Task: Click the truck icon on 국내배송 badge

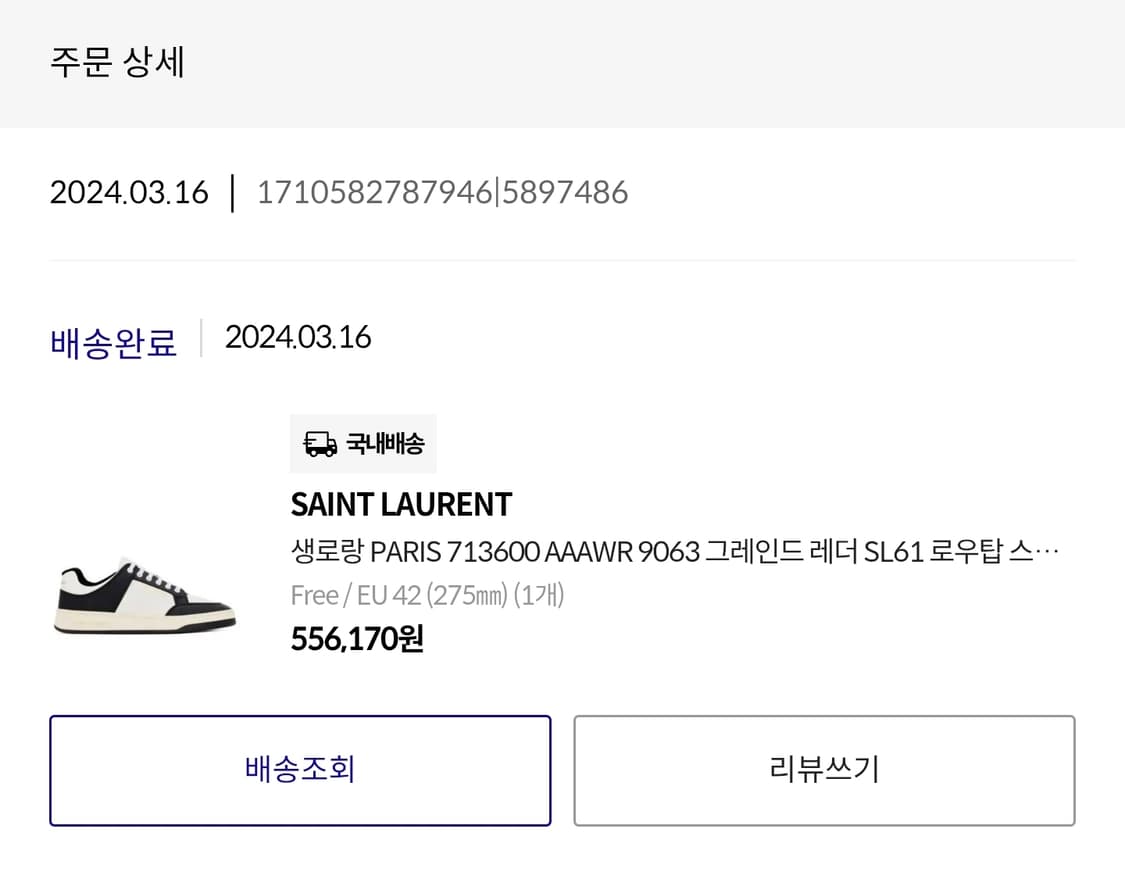Action: point(319,443)
